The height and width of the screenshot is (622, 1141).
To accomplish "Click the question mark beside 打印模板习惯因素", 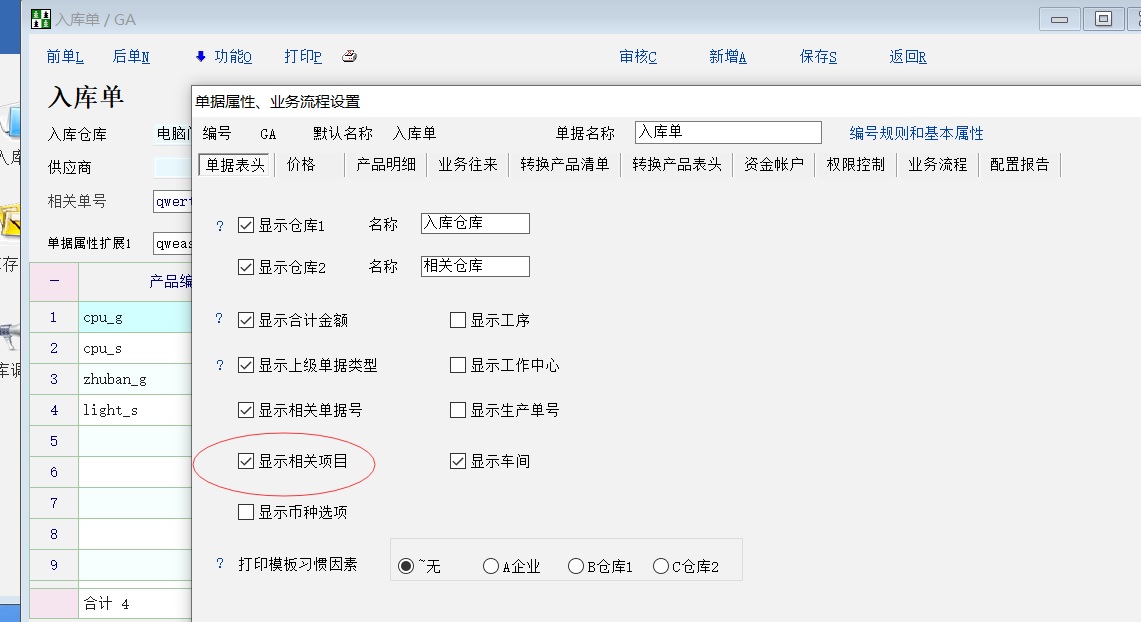I will coord(220,564).
